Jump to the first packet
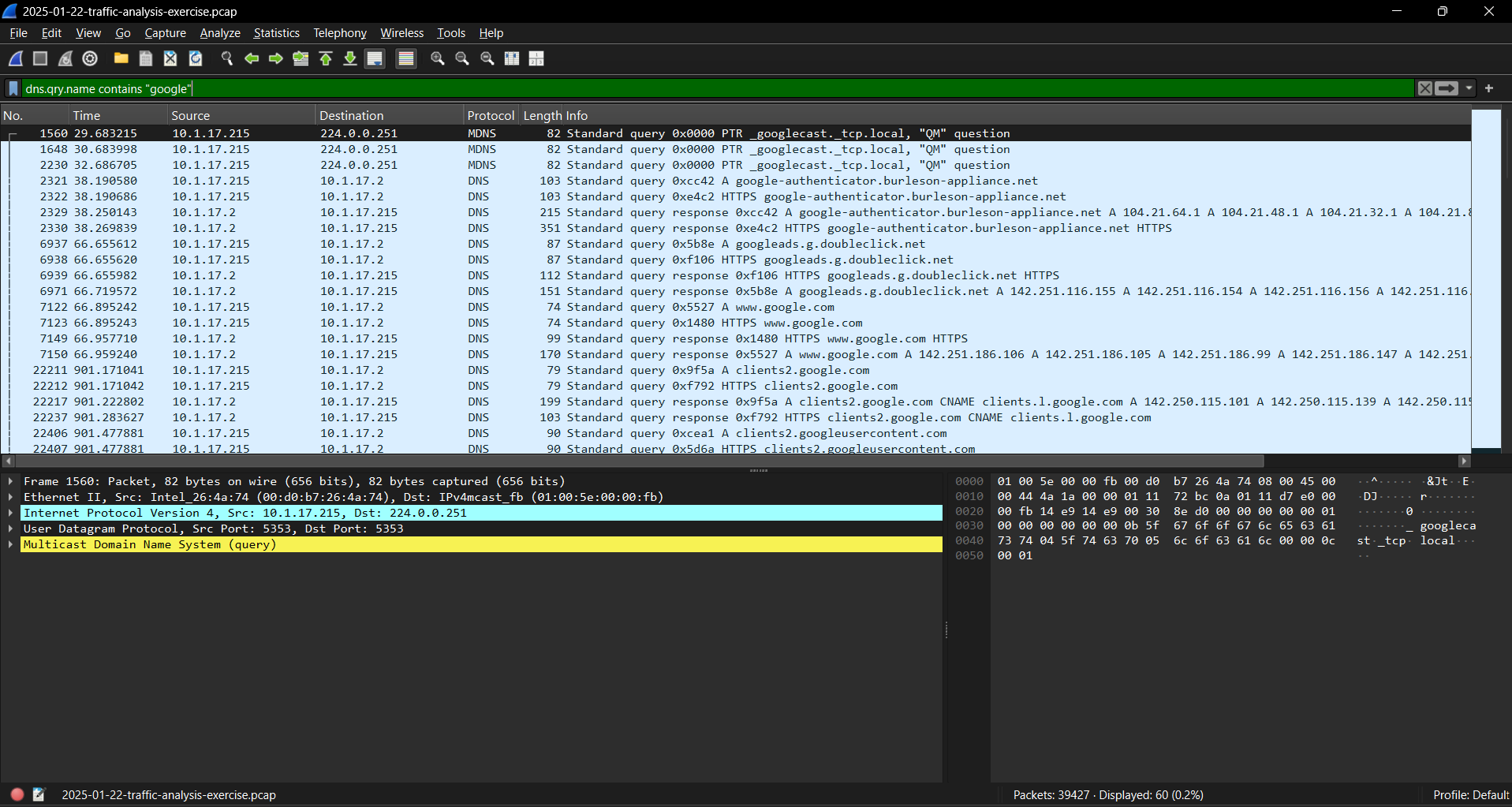 point(326,58)
